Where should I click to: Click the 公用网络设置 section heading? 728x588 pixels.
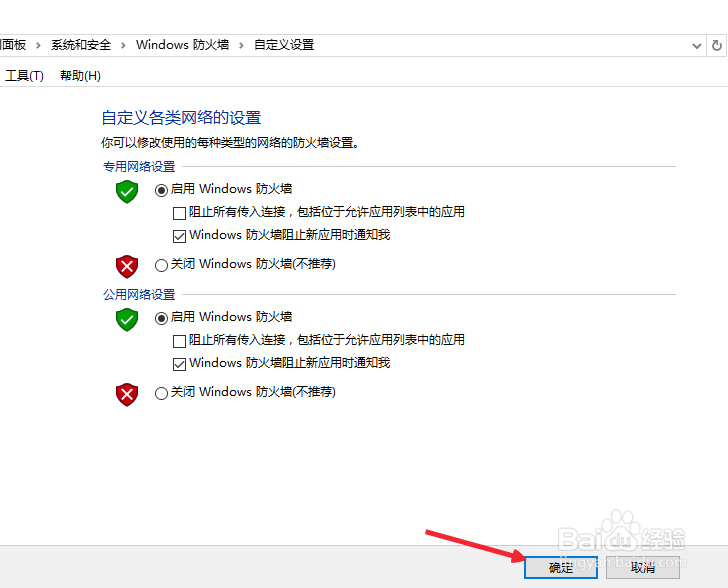[x=139, y=294]
